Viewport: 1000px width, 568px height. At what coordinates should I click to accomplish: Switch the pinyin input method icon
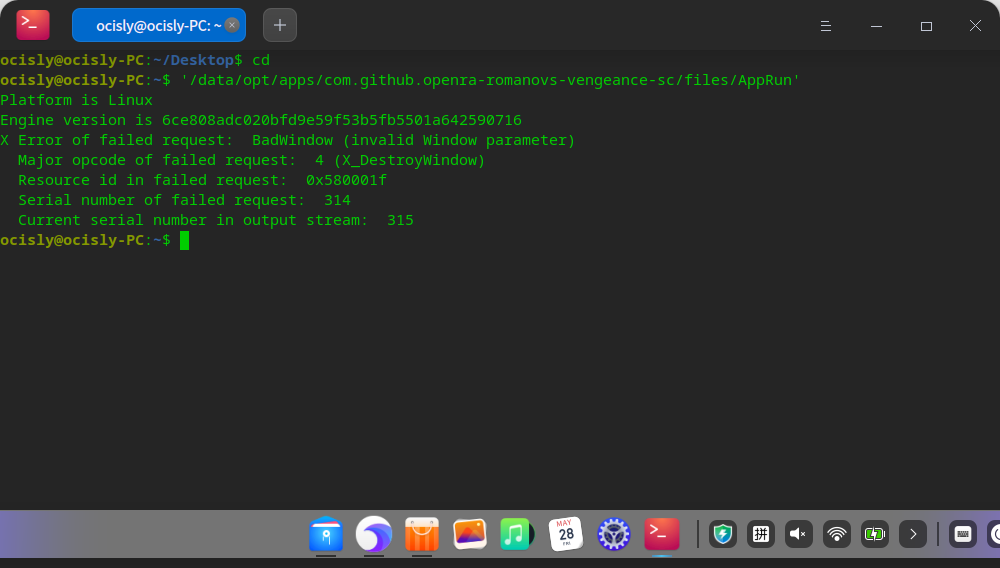(760, 534)
